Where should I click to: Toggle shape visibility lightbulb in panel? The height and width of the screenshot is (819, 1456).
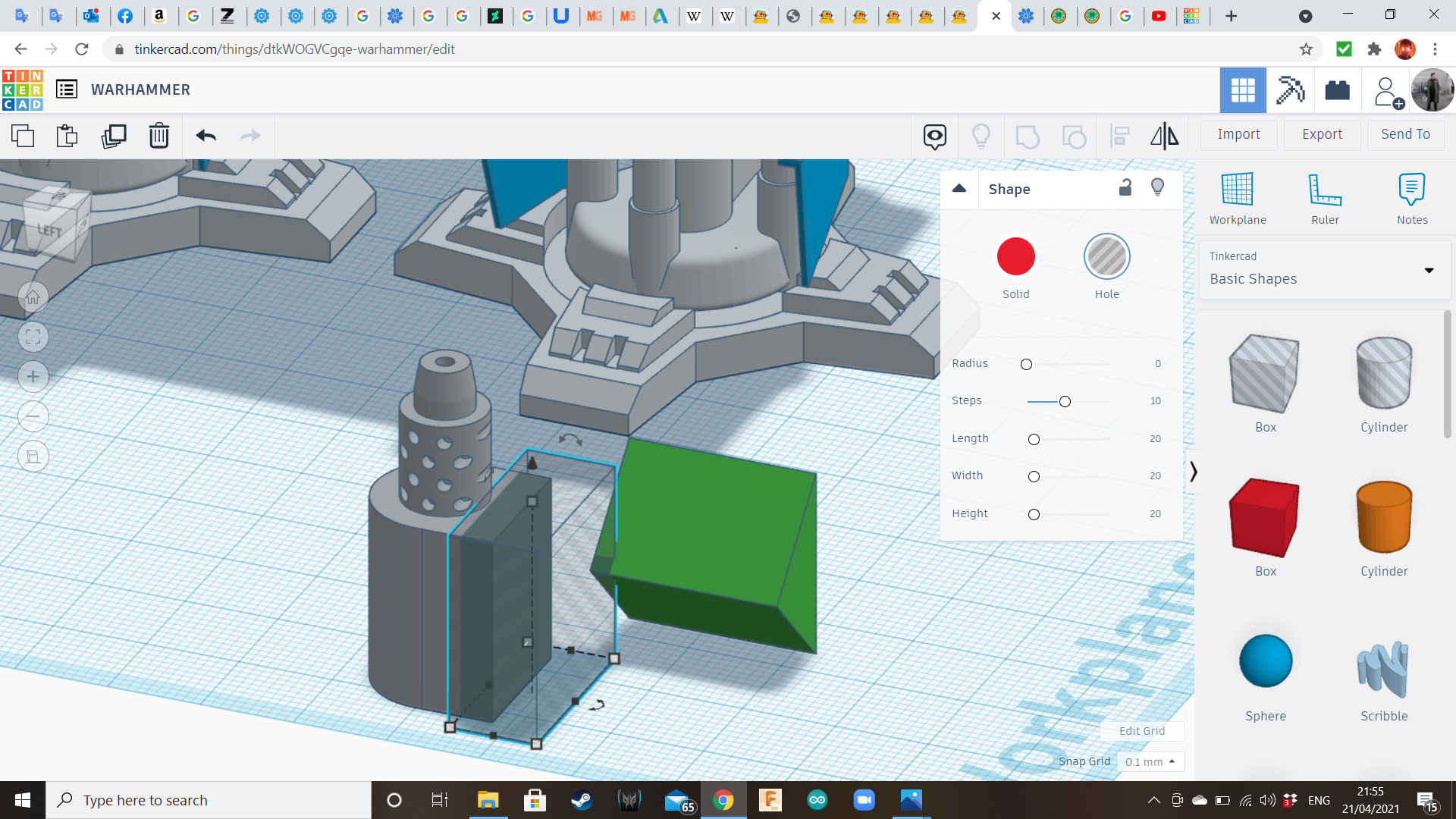(x=1157, y=187)
